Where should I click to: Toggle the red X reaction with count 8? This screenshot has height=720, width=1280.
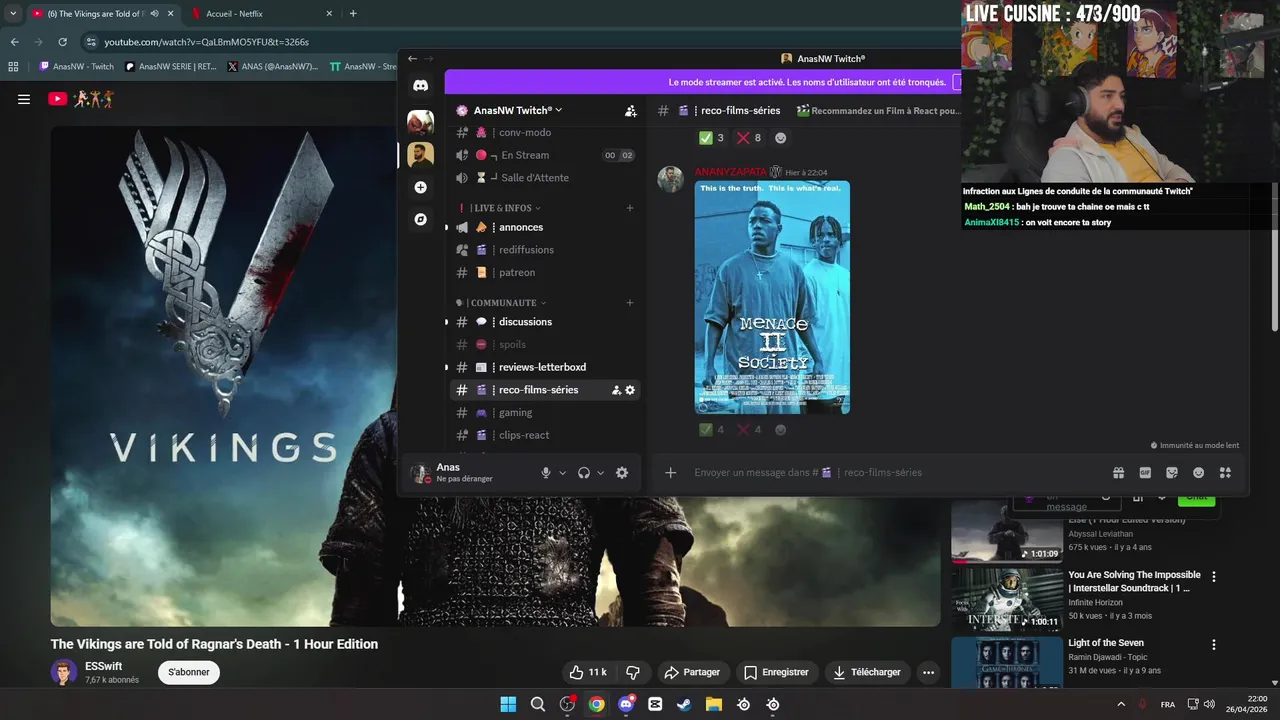(x=749, y=138)
